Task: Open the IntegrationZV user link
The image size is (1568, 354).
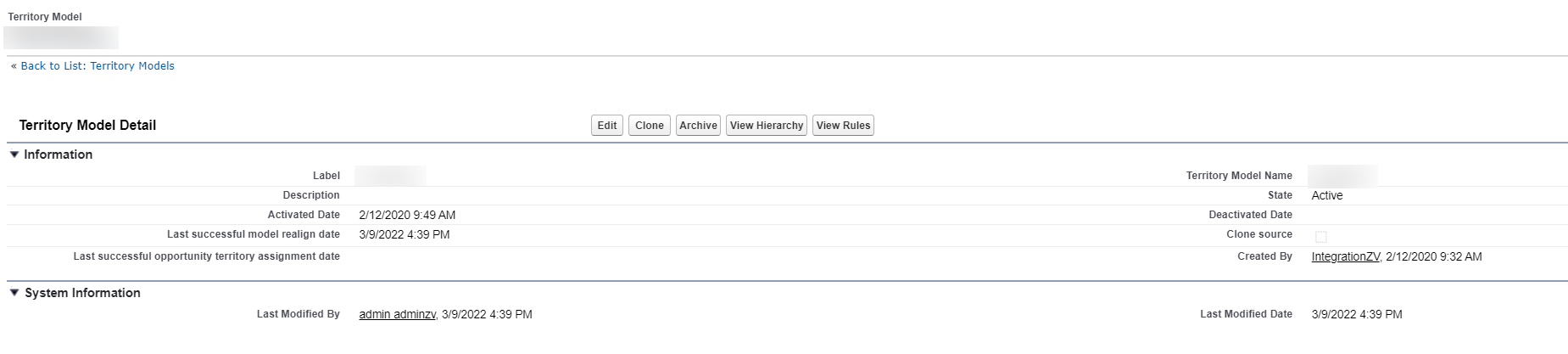Action: pos(1345,256)
